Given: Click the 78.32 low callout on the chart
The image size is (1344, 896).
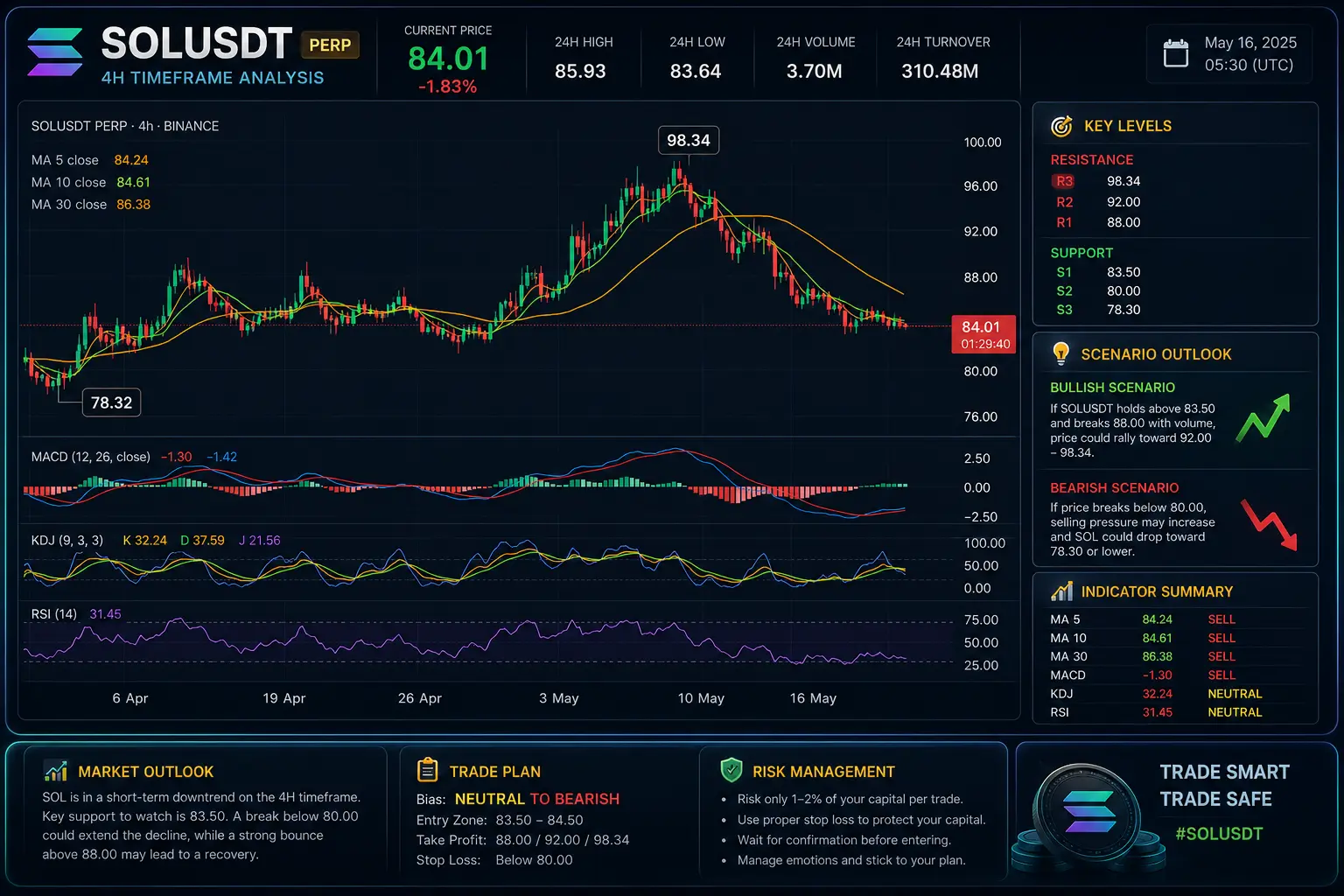Looking at the screenshot, I should (x=112, y=402).
